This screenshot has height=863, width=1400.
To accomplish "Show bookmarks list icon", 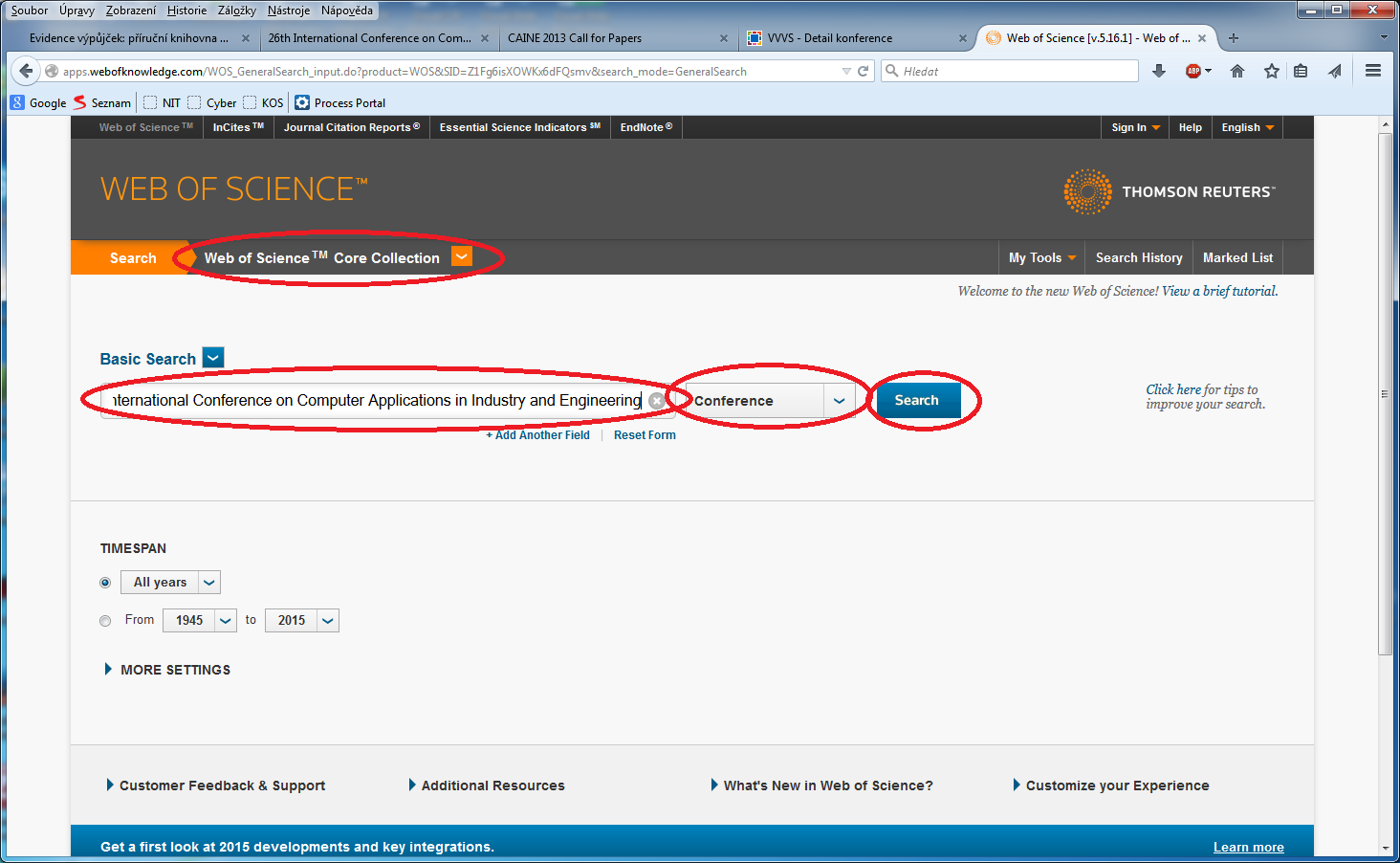I will click(x=1301, y=71).
